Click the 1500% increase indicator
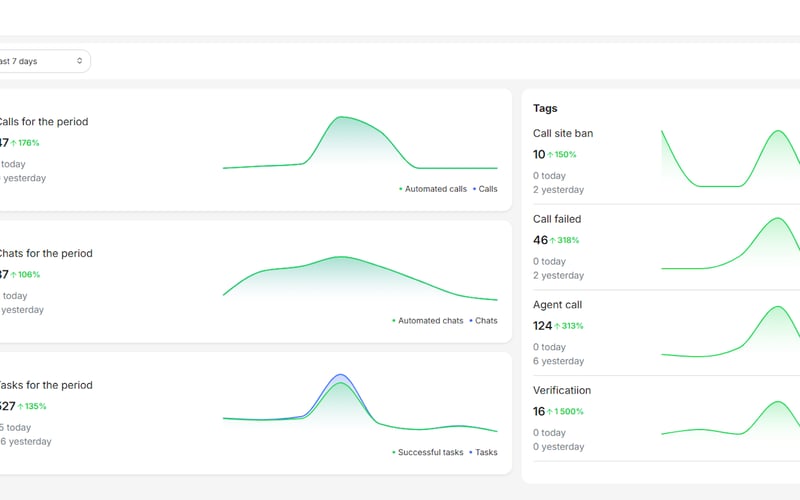Image resolution: width=800 pixels, height=500 pixels. [x=565, y=412]
